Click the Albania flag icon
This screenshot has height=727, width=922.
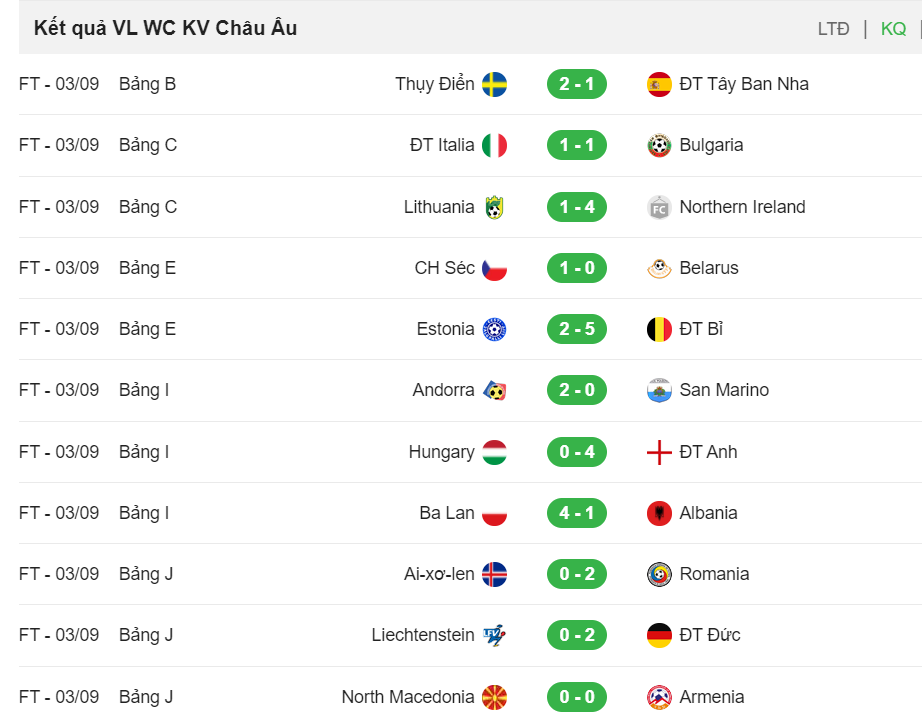(x=659, y=513)
